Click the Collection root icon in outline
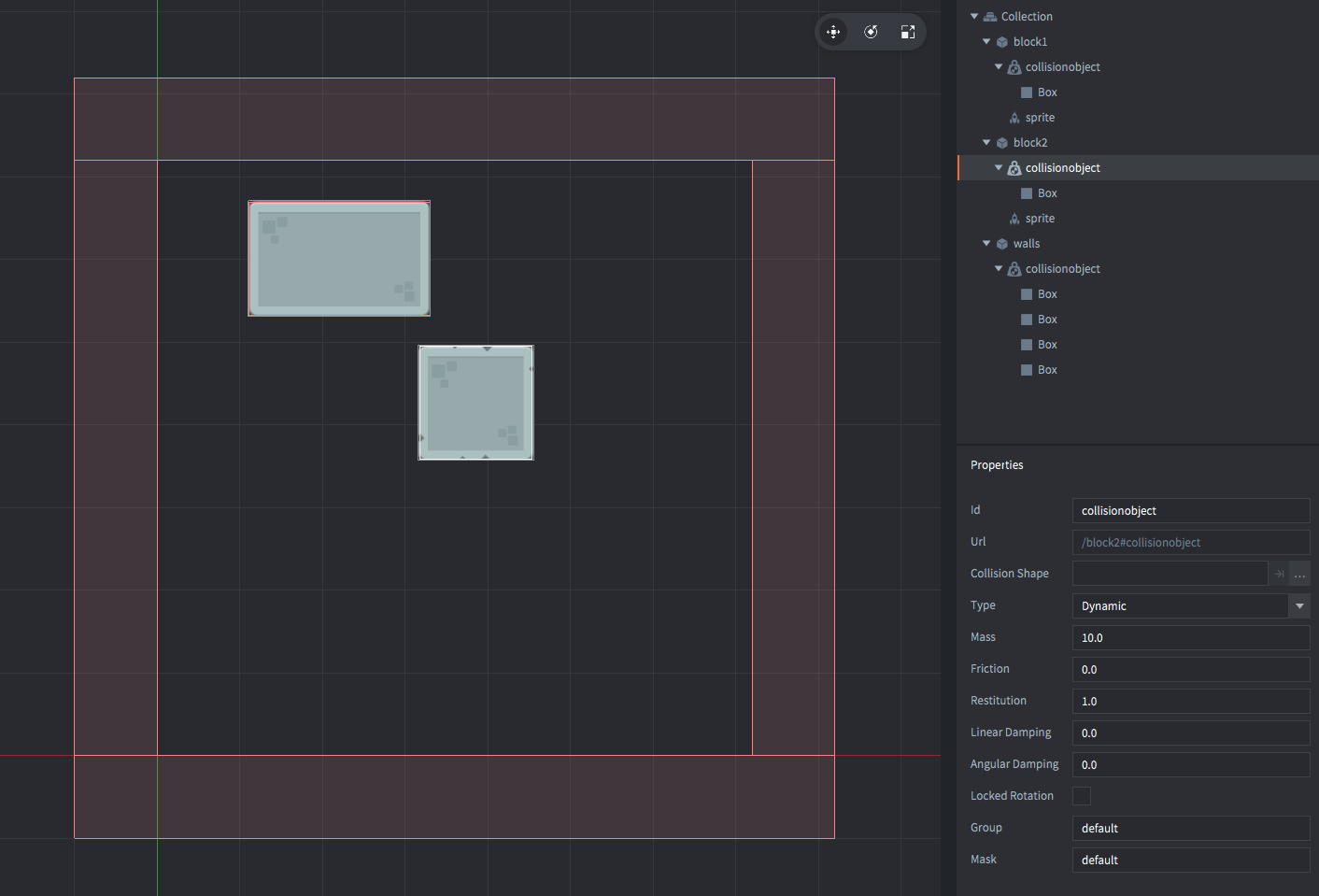This screenshot has width=1319, height=896. (x=990, y=17)
